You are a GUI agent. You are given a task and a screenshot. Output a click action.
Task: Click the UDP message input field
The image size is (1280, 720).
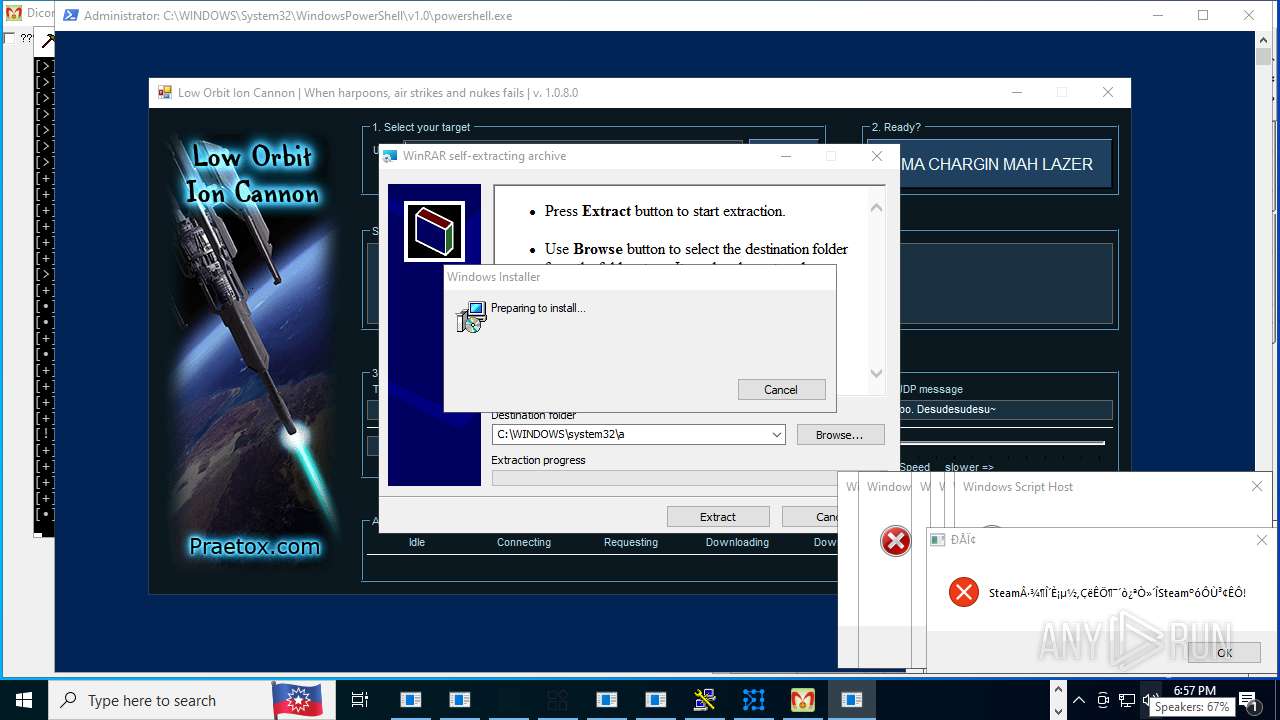pos(1005,410)
